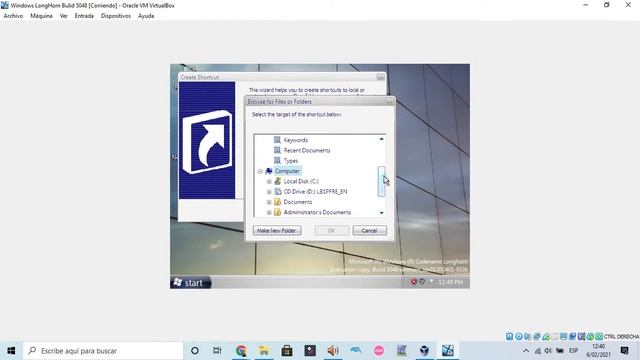The image size is (640, 360).
Task: Open VirtualBox Manager cube icon on taskbar
Action: (x=424, y=351)
